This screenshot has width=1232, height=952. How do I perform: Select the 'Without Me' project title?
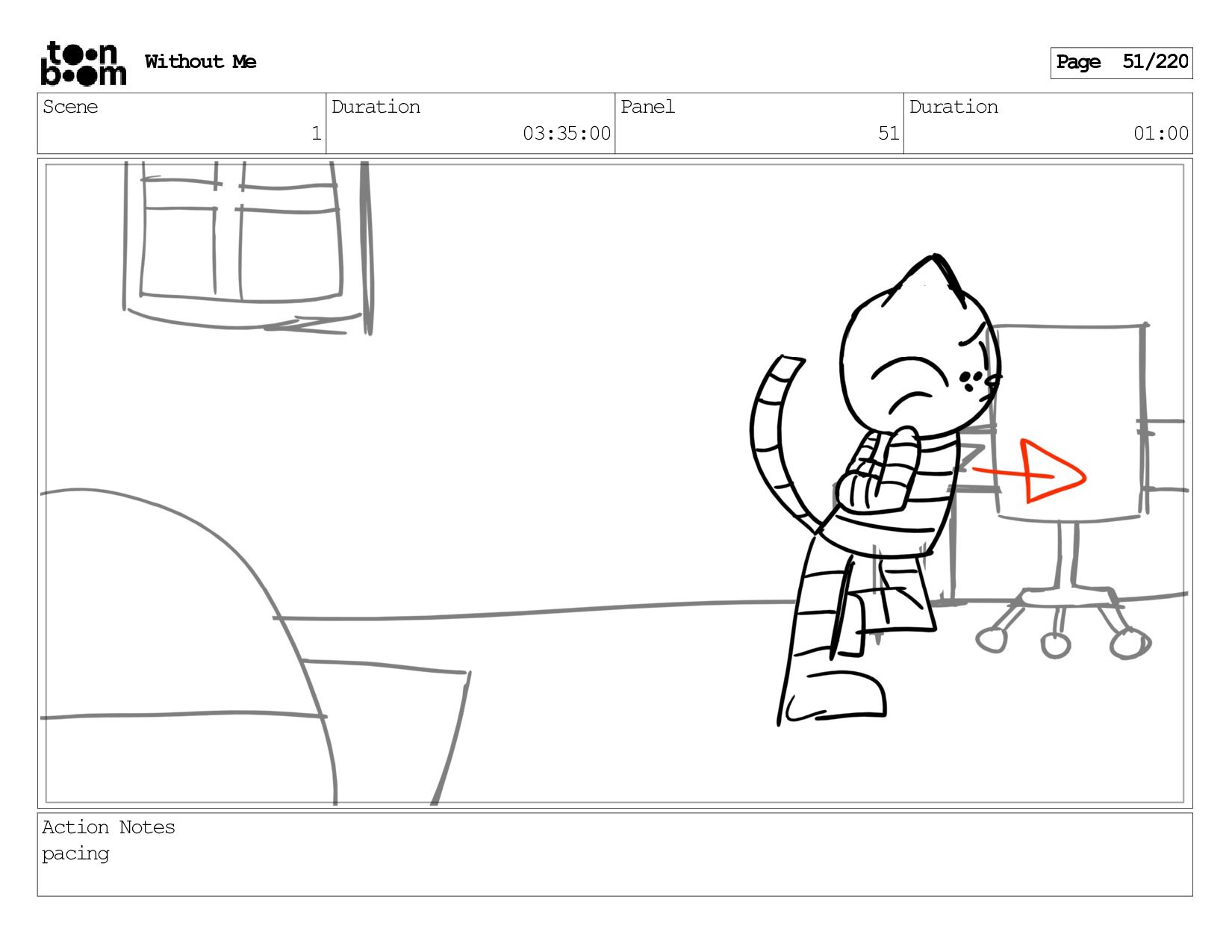coord(200,62)
